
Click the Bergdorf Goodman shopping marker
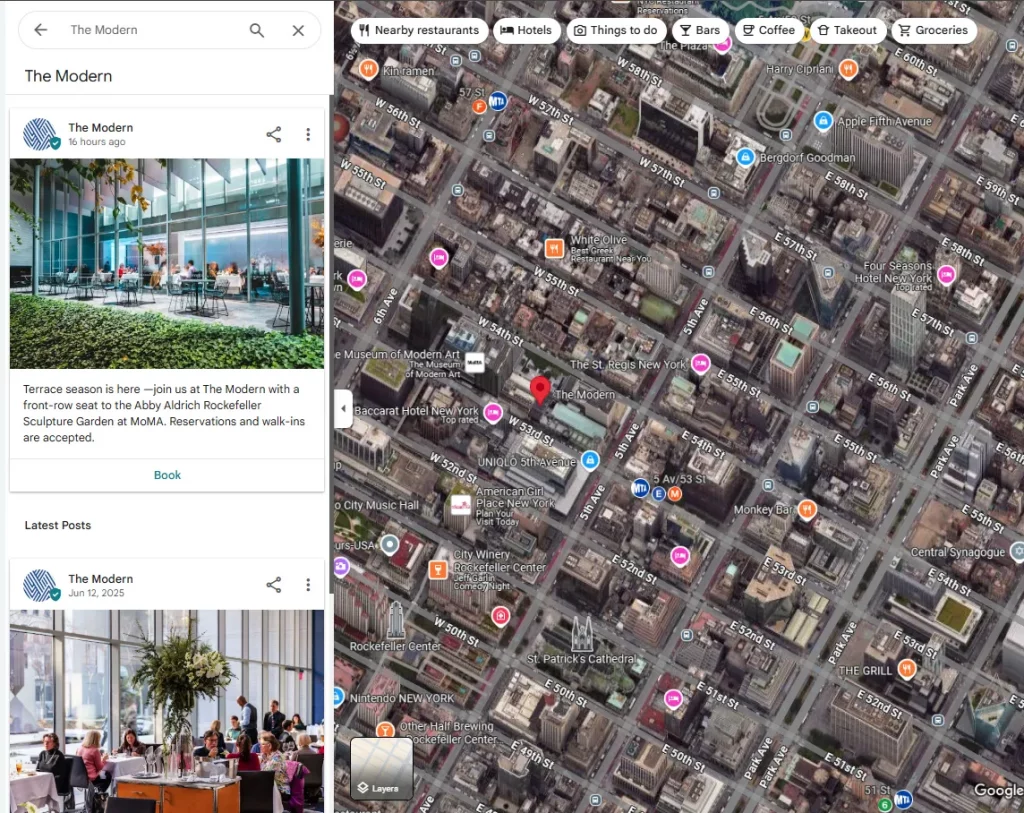(x=745, y=157)
